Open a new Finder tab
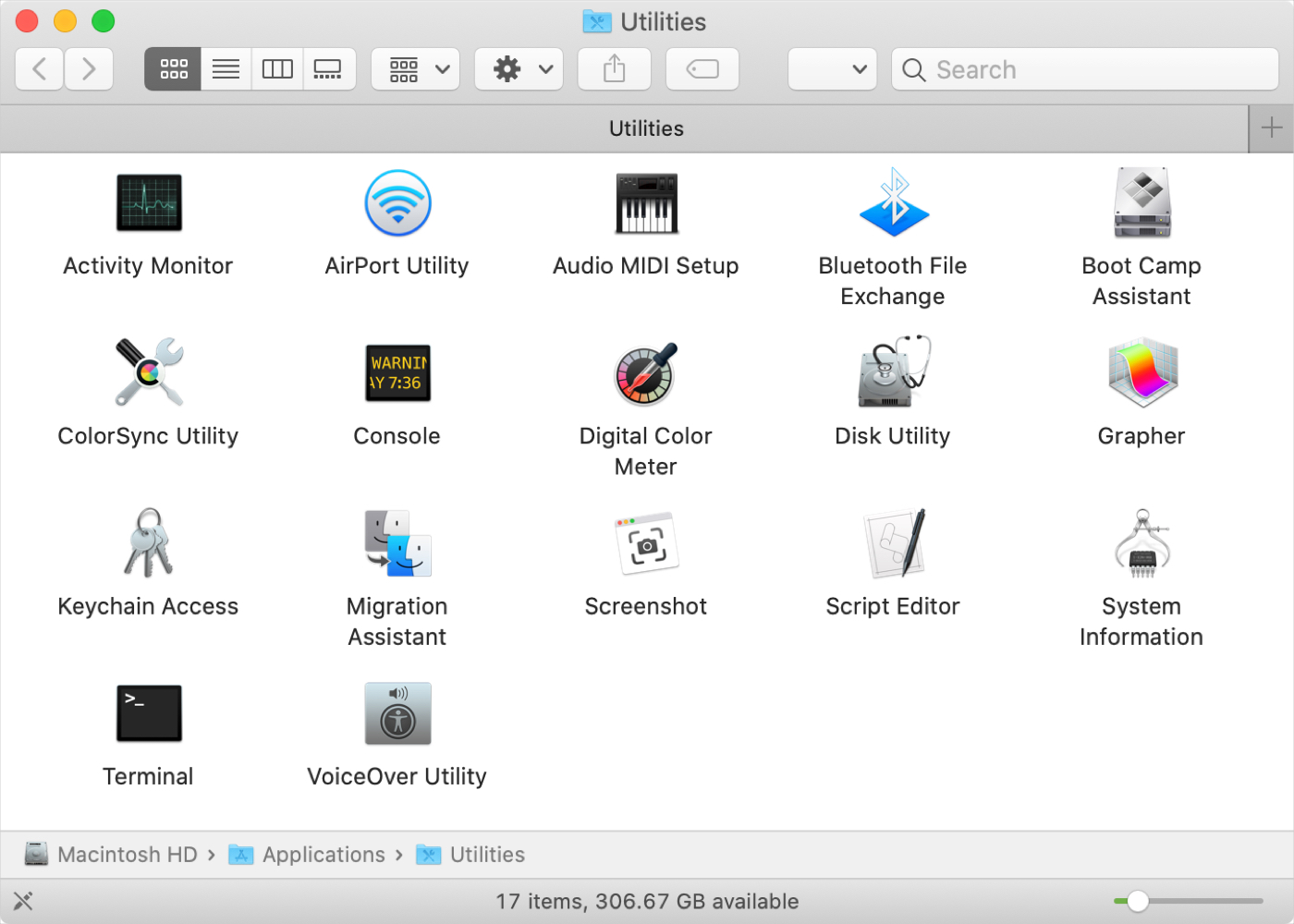Image resolution: width=1294 pixels, height=924 pixels. [x=1270, y=128]
